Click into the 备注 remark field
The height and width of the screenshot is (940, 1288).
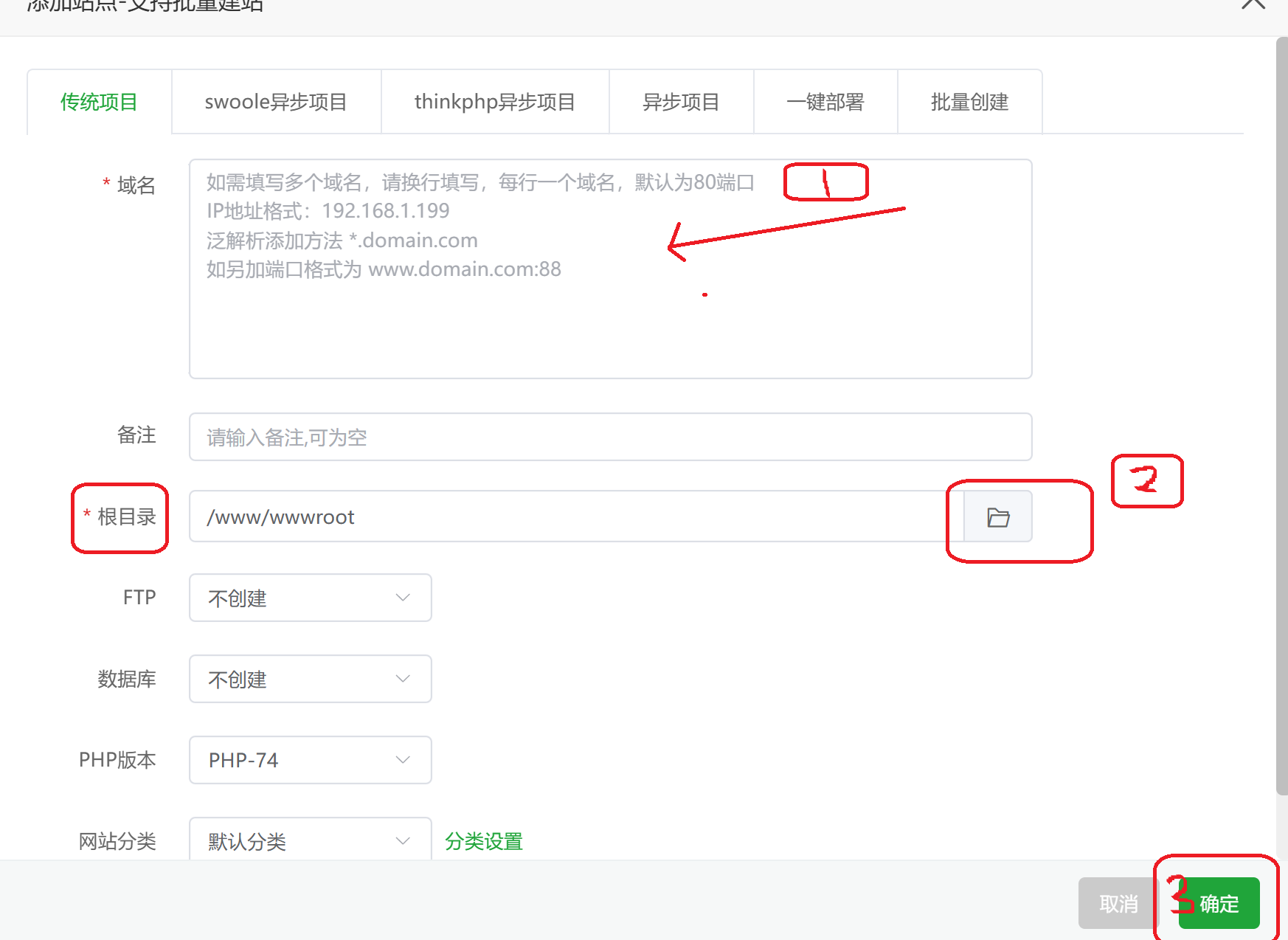[x=610, y=437]
